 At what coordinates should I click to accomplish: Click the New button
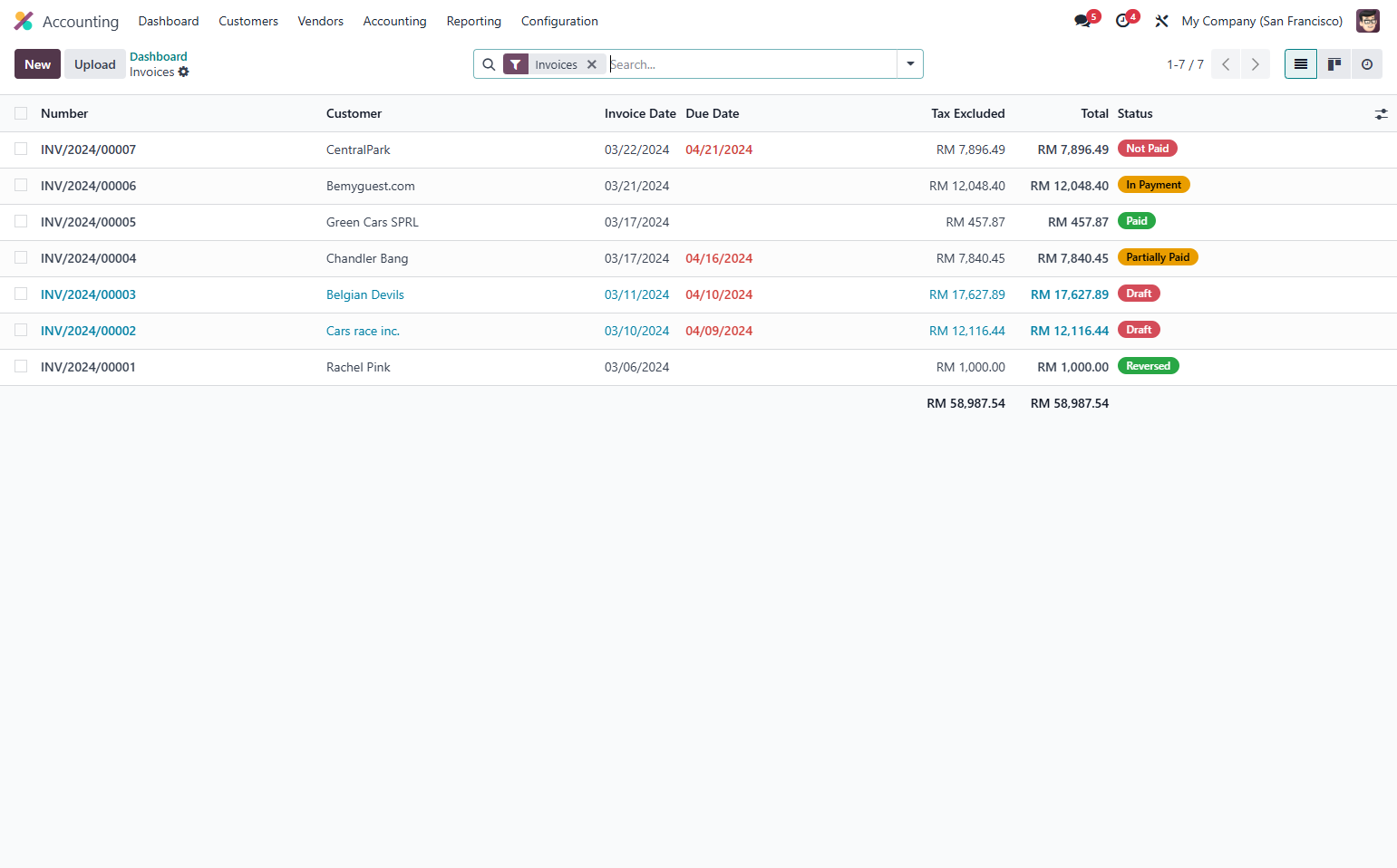38,64
